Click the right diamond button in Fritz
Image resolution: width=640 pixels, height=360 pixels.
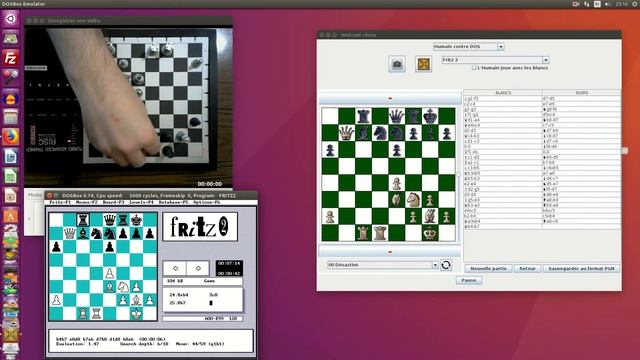tap(198, 268)
